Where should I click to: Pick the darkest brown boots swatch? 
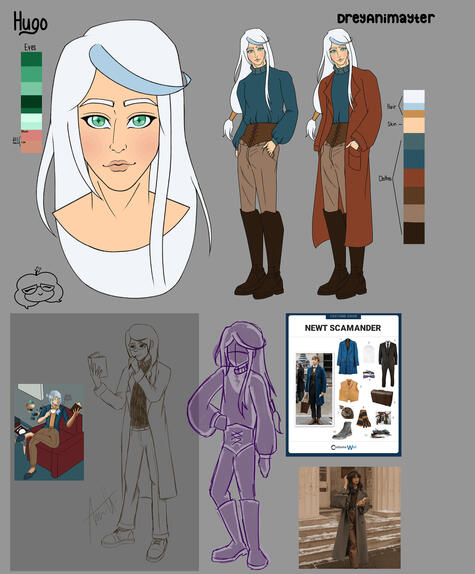click(x=414, y=233)
